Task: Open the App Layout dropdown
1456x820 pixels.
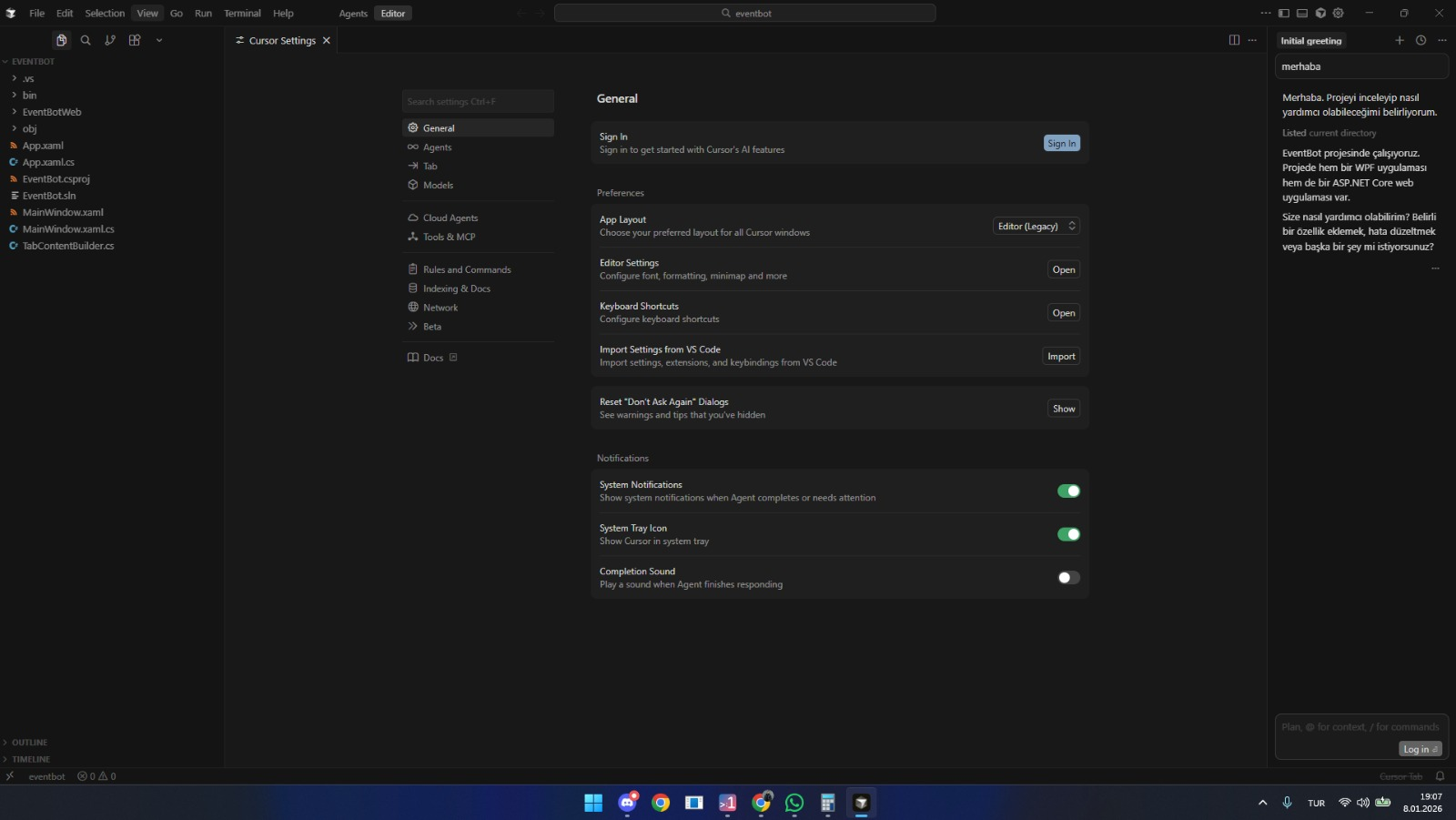Action: tap(1036, 226)
